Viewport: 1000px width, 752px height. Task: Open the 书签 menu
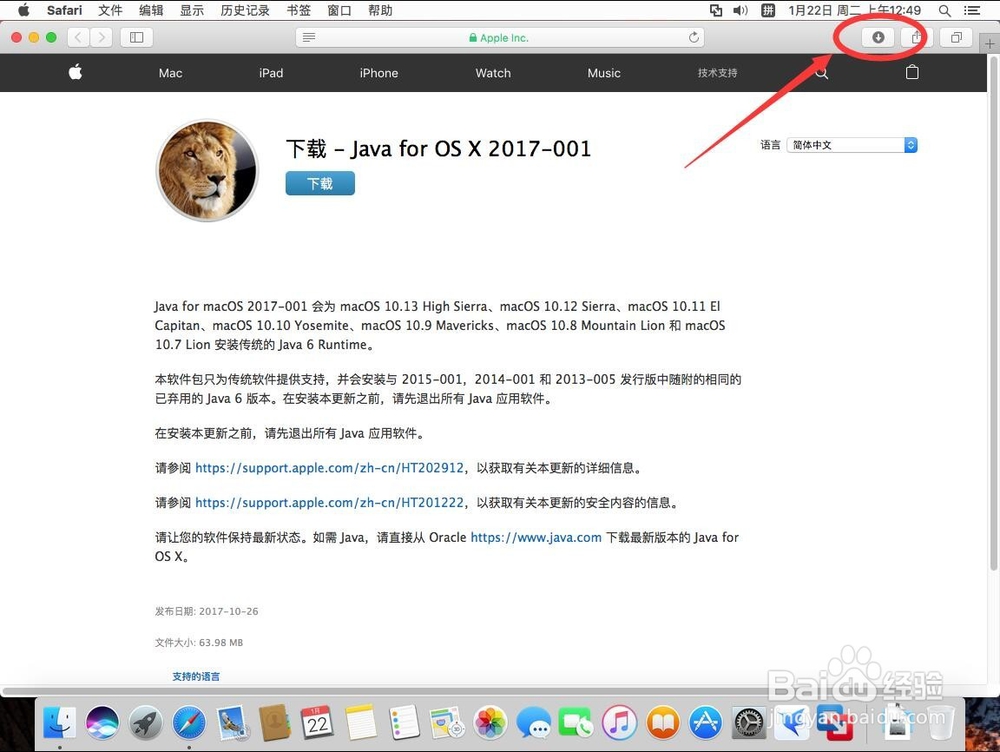pyautogui.click(x=298, y=11)
